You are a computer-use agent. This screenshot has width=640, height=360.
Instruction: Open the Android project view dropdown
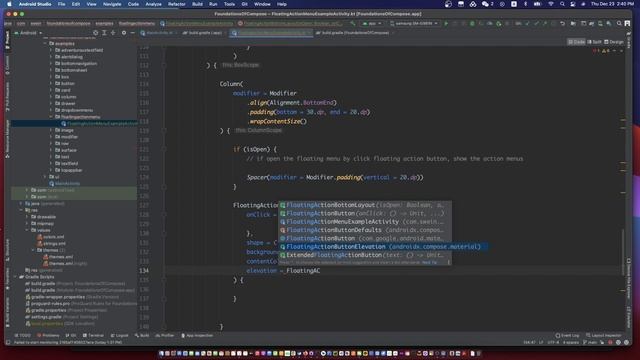pos(28,33)
